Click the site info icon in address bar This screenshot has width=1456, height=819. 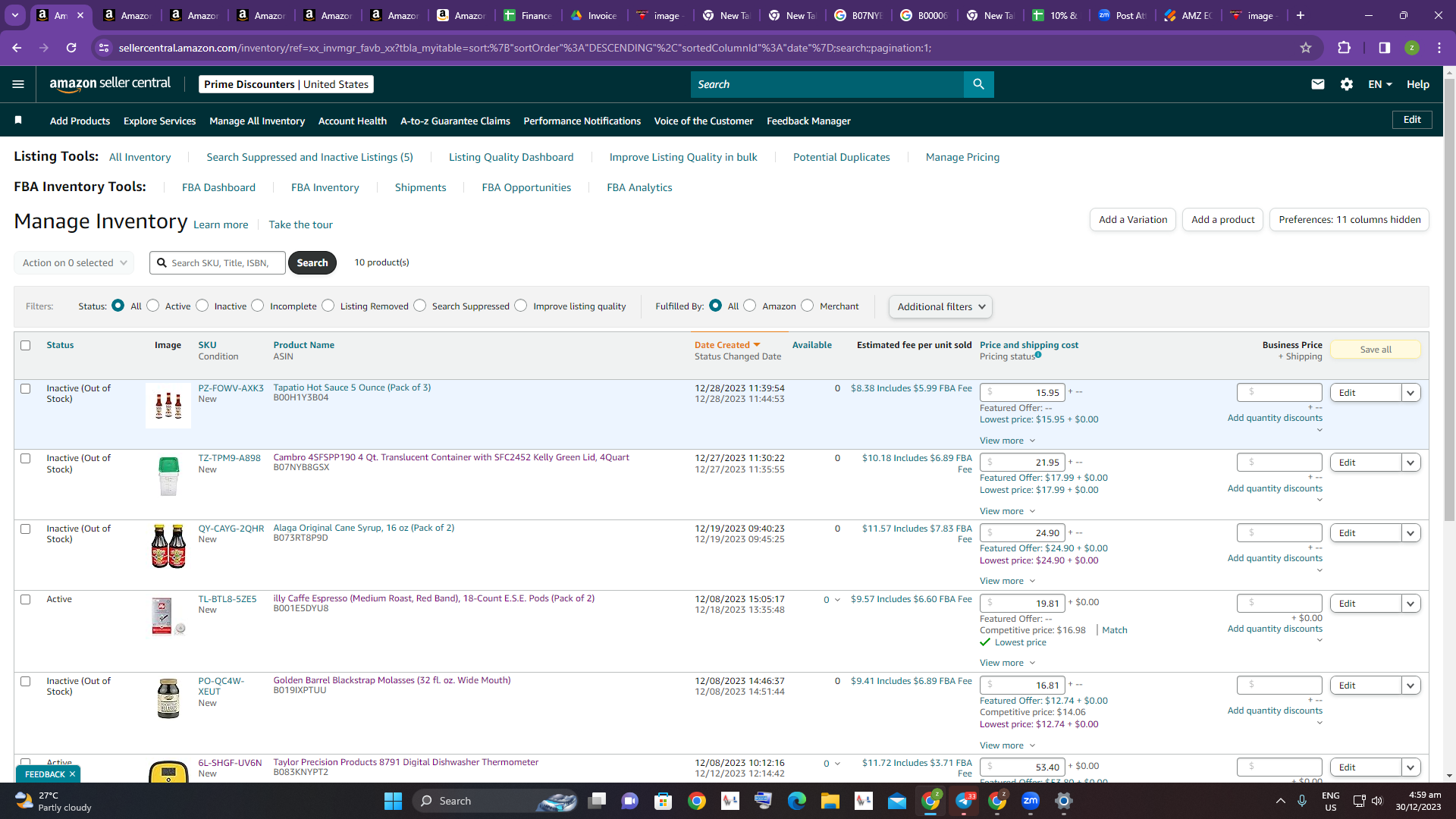[104, 48]
